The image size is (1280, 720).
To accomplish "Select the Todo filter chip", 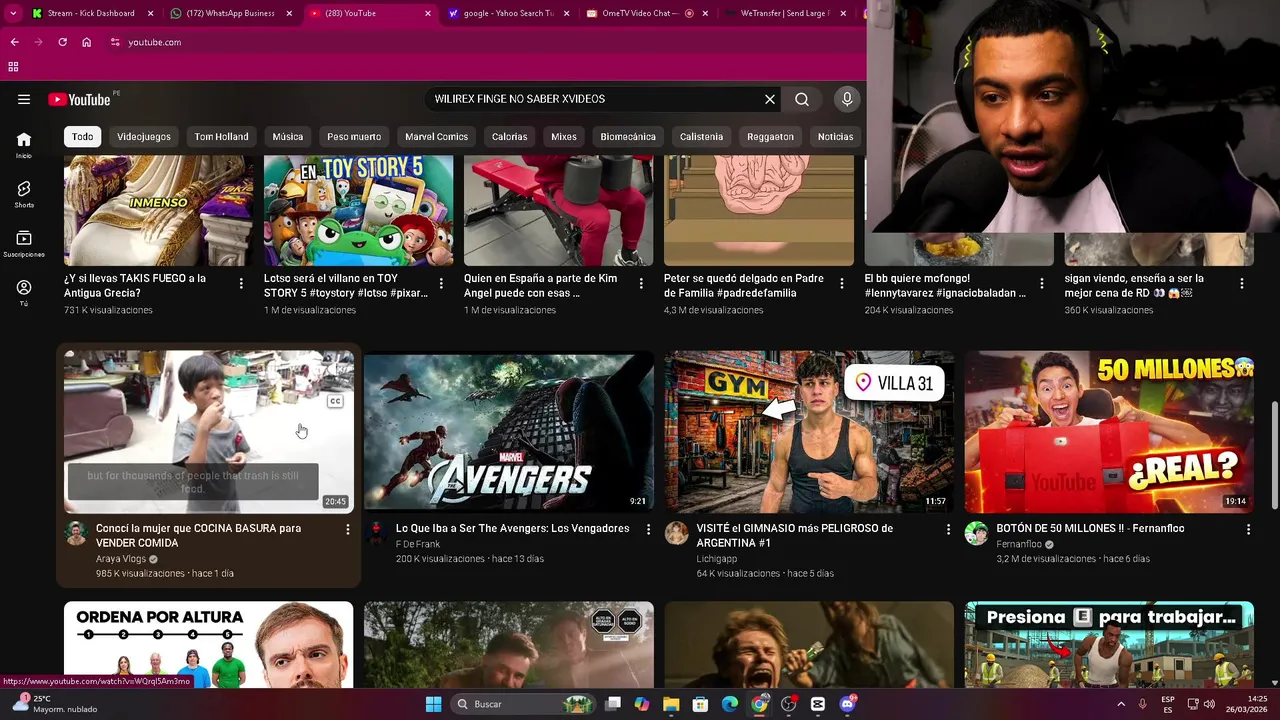I will point(83,137).
